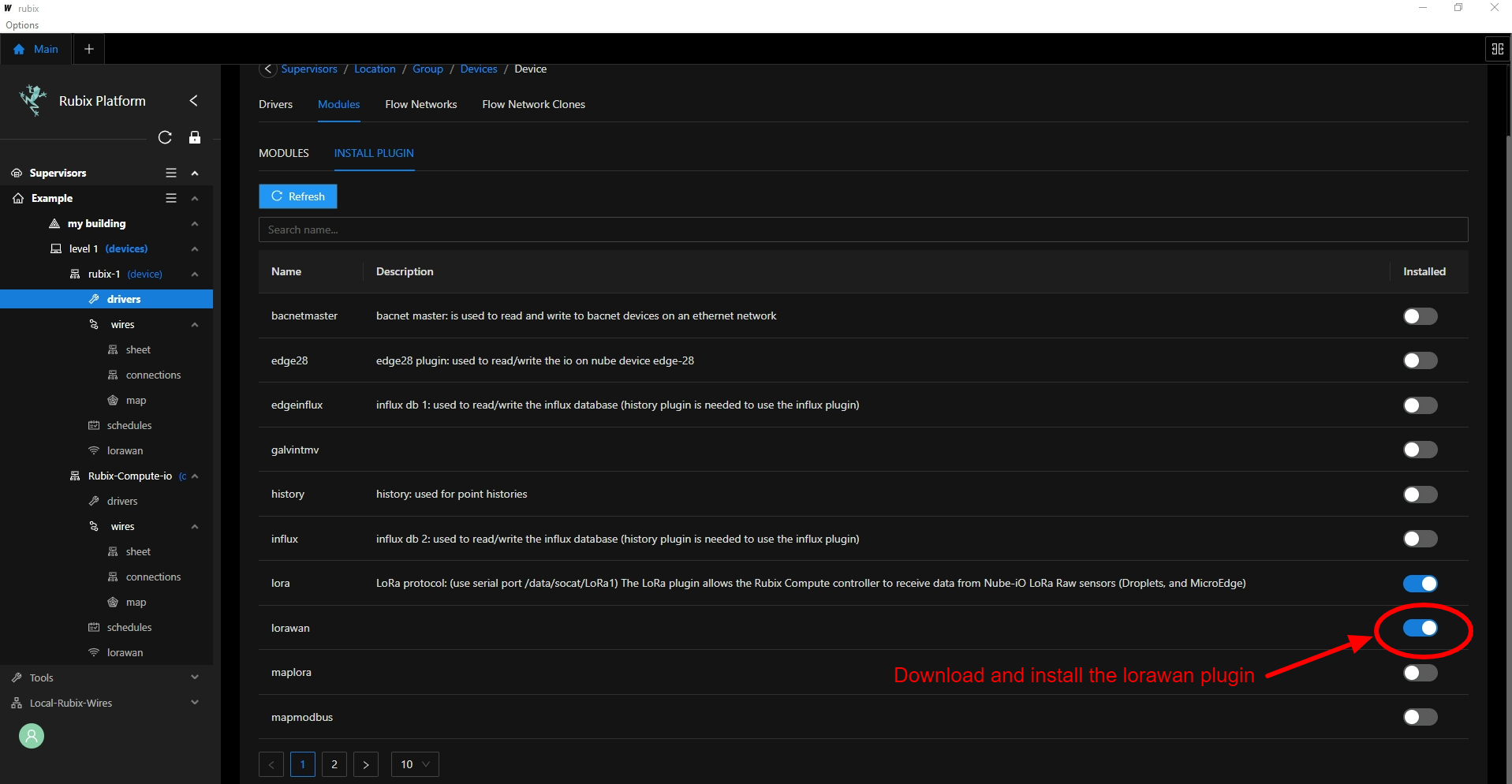Toggle maplora plugin installed switch
Screen dimensions: 1512x784
click(1421, 673)
